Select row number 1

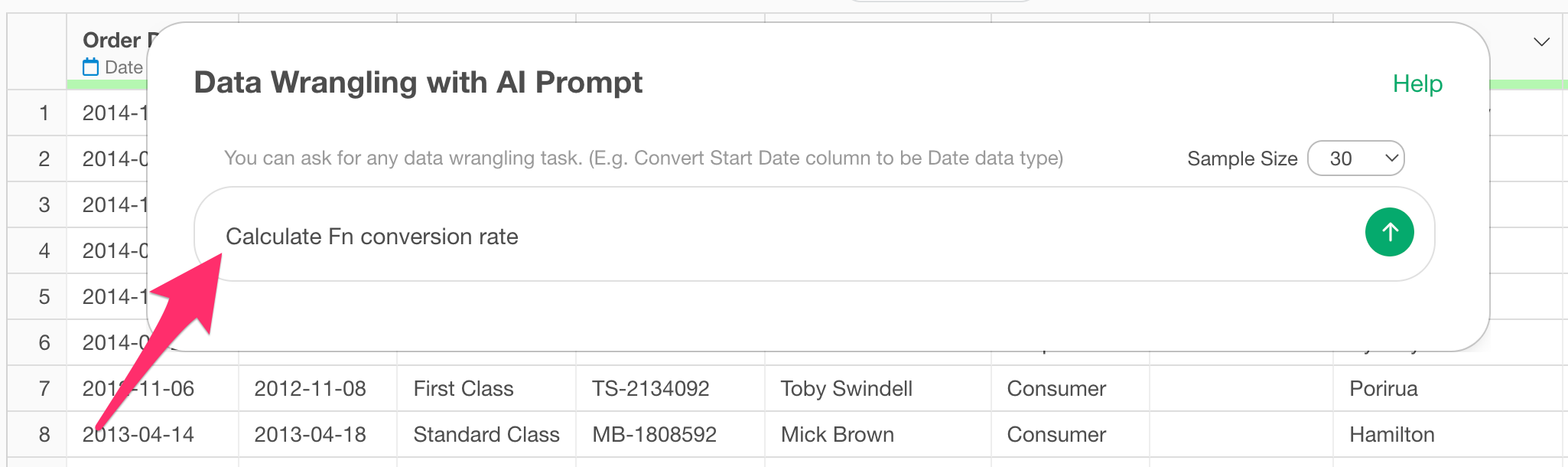point(44,113)
